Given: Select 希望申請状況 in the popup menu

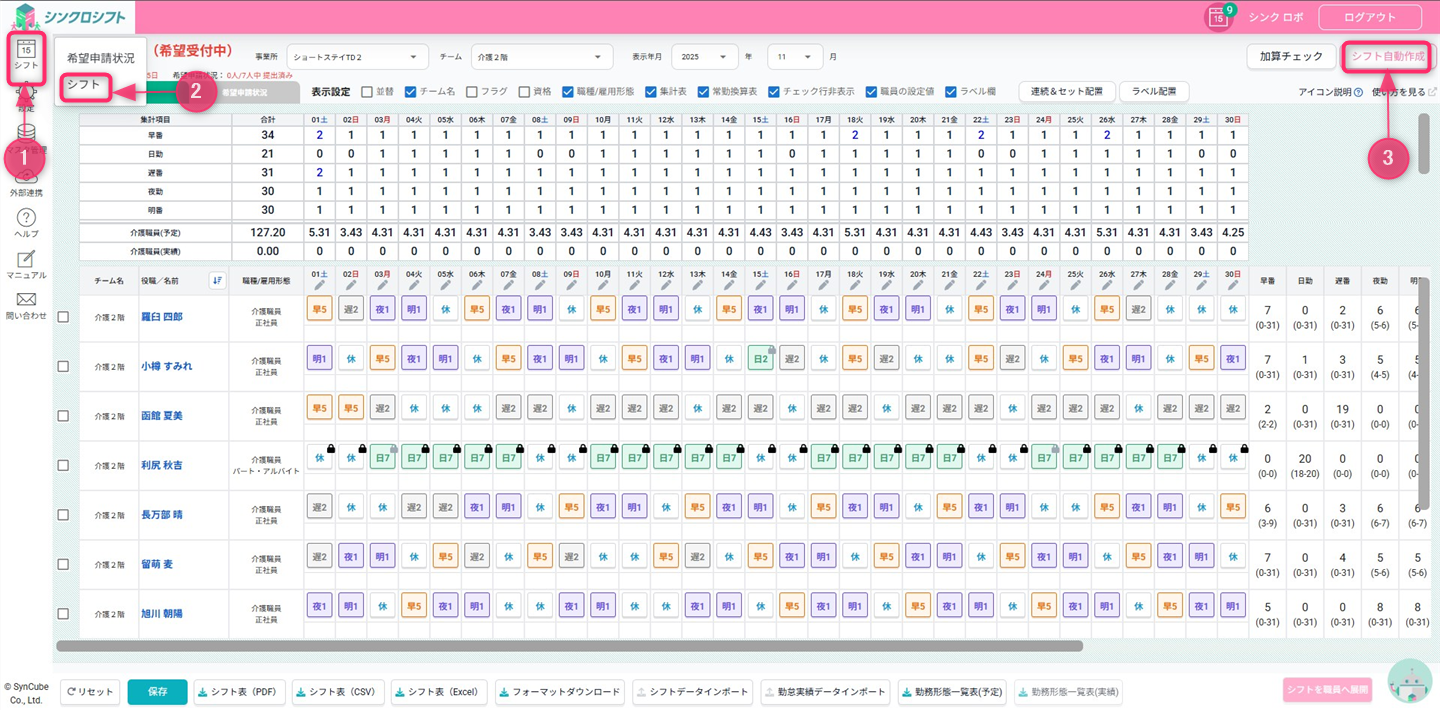Looking at the screenshot, I should [100, 58].
